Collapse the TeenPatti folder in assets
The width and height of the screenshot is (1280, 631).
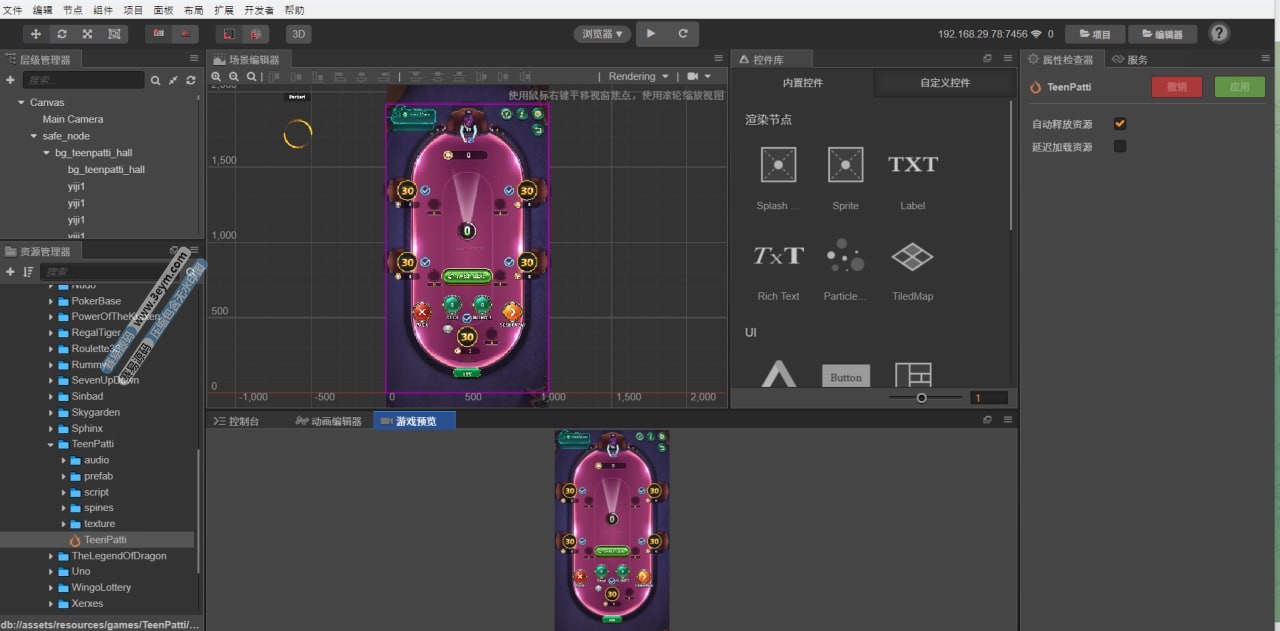pos(51,444)
